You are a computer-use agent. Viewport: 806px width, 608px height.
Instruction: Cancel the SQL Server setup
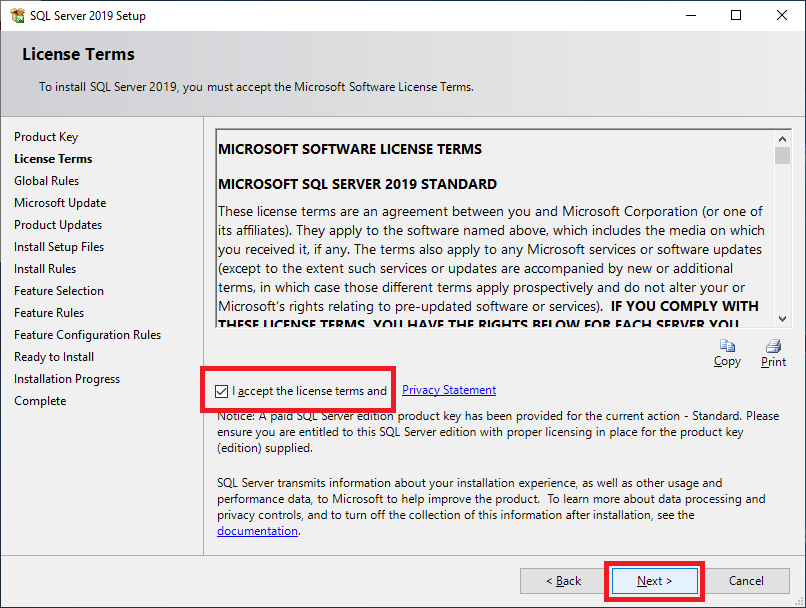(x=746, y=581)
